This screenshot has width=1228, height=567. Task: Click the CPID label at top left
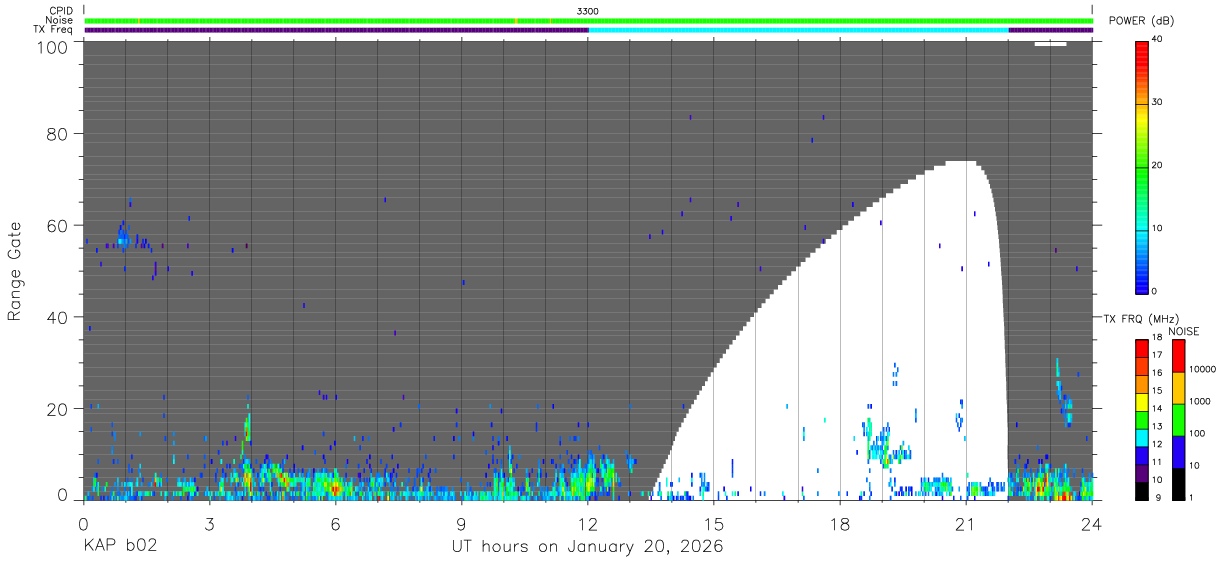pyautogui.click(x=61, y=11)
